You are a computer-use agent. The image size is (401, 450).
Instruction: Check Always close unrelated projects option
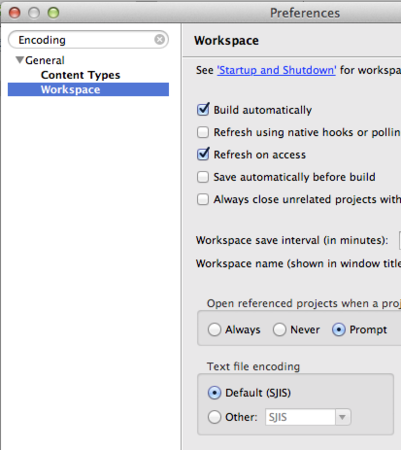(x=203, y=199)
